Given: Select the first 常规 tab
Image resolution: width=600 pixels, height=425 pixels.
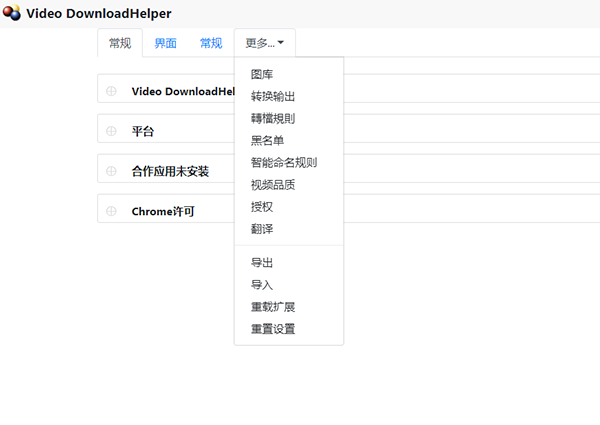Looking at the screenshot, I should coord(120,43).
